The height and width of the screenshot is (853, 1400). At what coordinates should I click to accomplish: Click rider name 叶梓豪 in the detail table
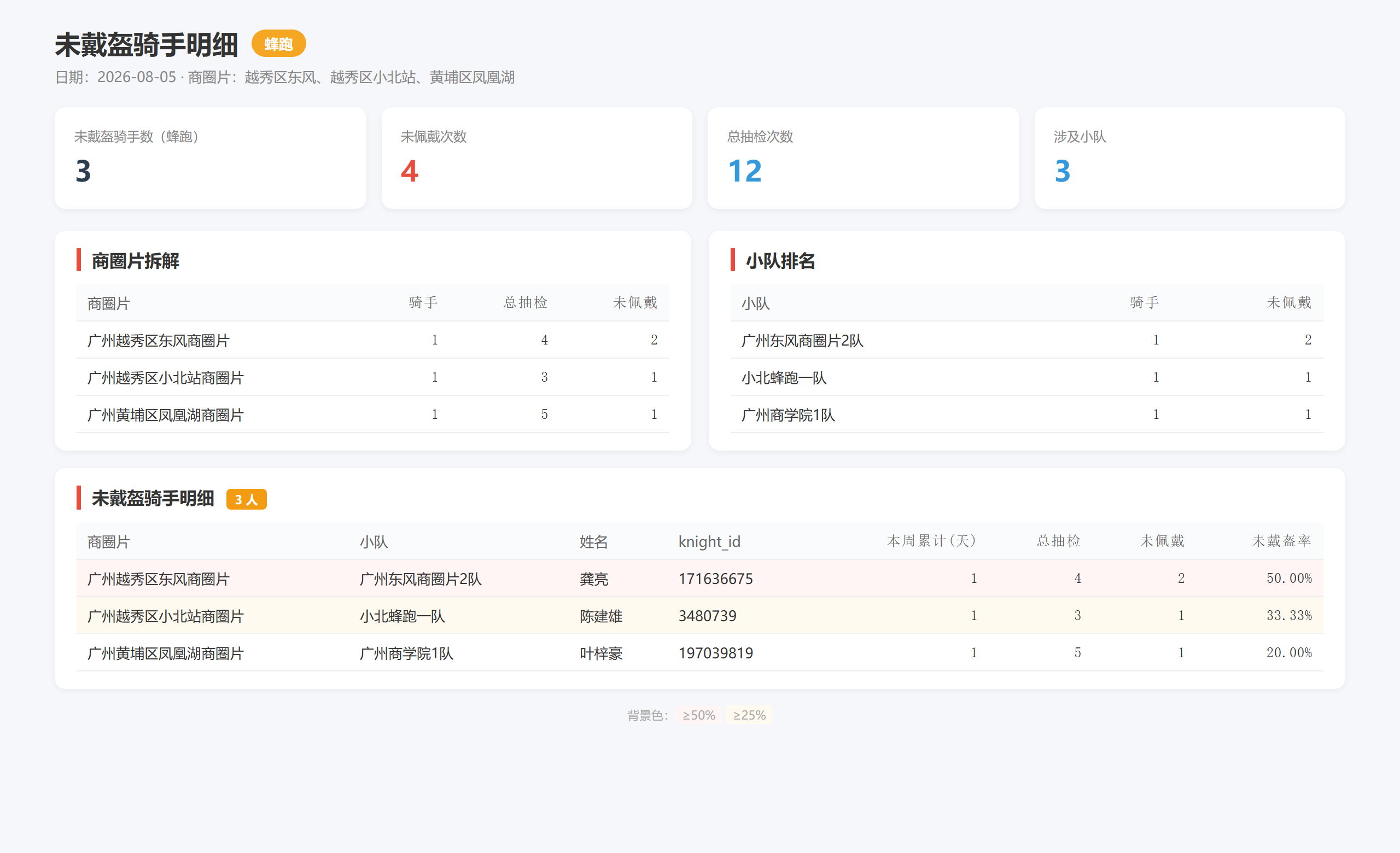[601, 653]
